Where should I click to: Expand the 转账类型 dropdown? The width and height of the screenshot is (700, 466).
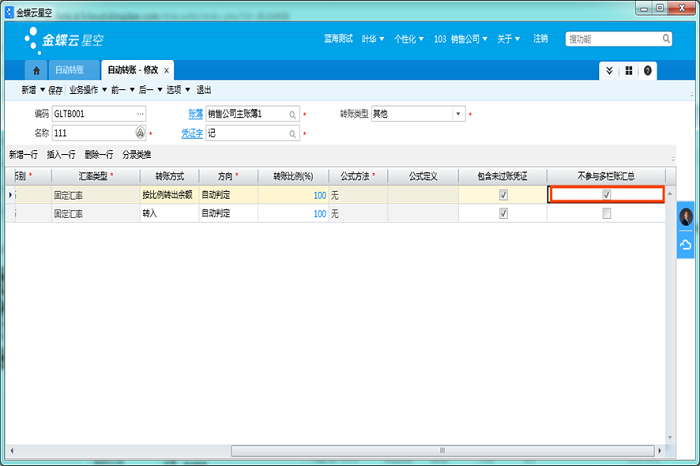[459, 114]
